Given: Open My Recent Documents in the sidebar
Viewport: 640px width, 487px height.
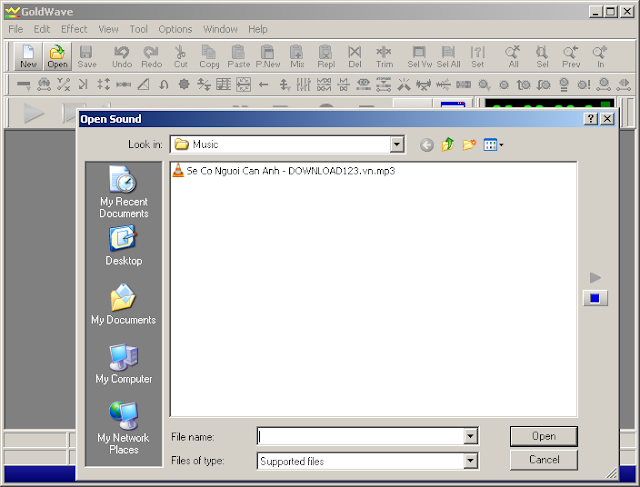Looking at the screenshot, I should 123,192.
